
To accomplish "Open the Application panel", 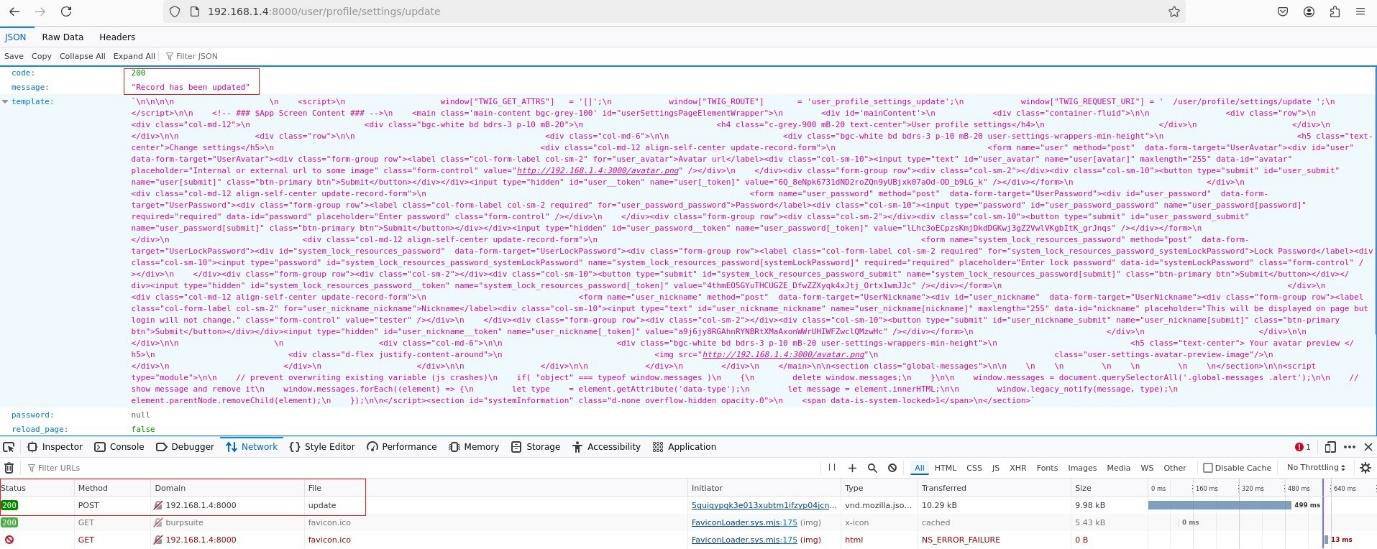I will point(684,447).
